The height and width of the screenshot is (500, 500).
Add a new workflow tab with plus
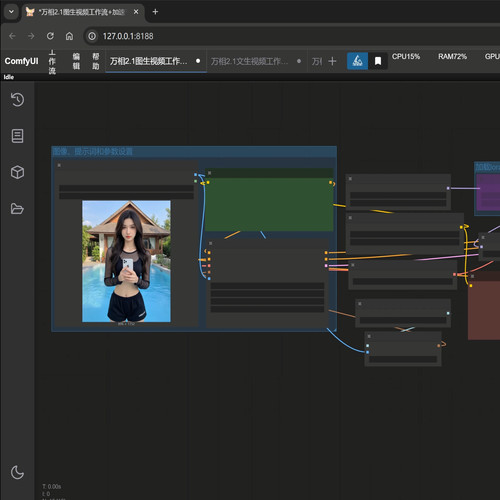point(332,61)
